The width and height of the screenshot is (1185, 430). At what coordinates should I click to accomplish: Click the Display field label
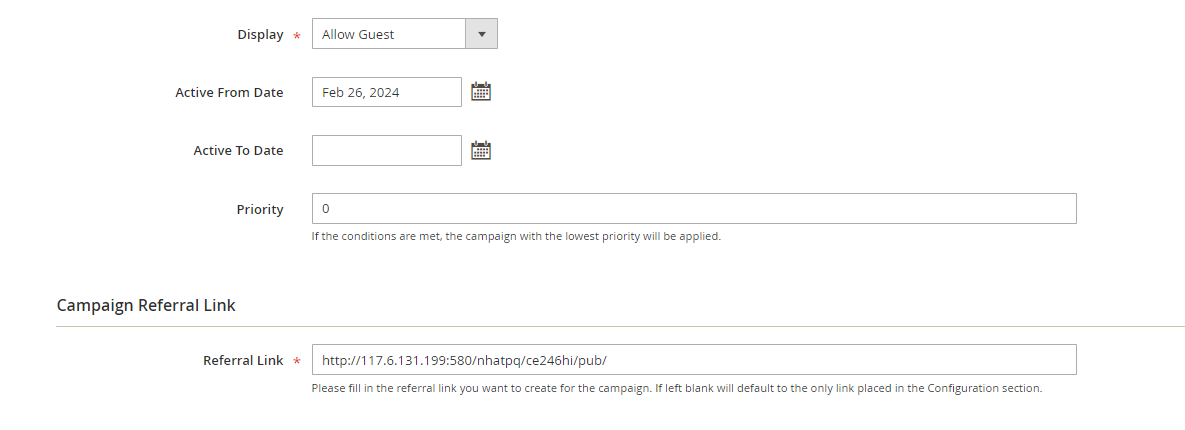click(x=260, y=34)
